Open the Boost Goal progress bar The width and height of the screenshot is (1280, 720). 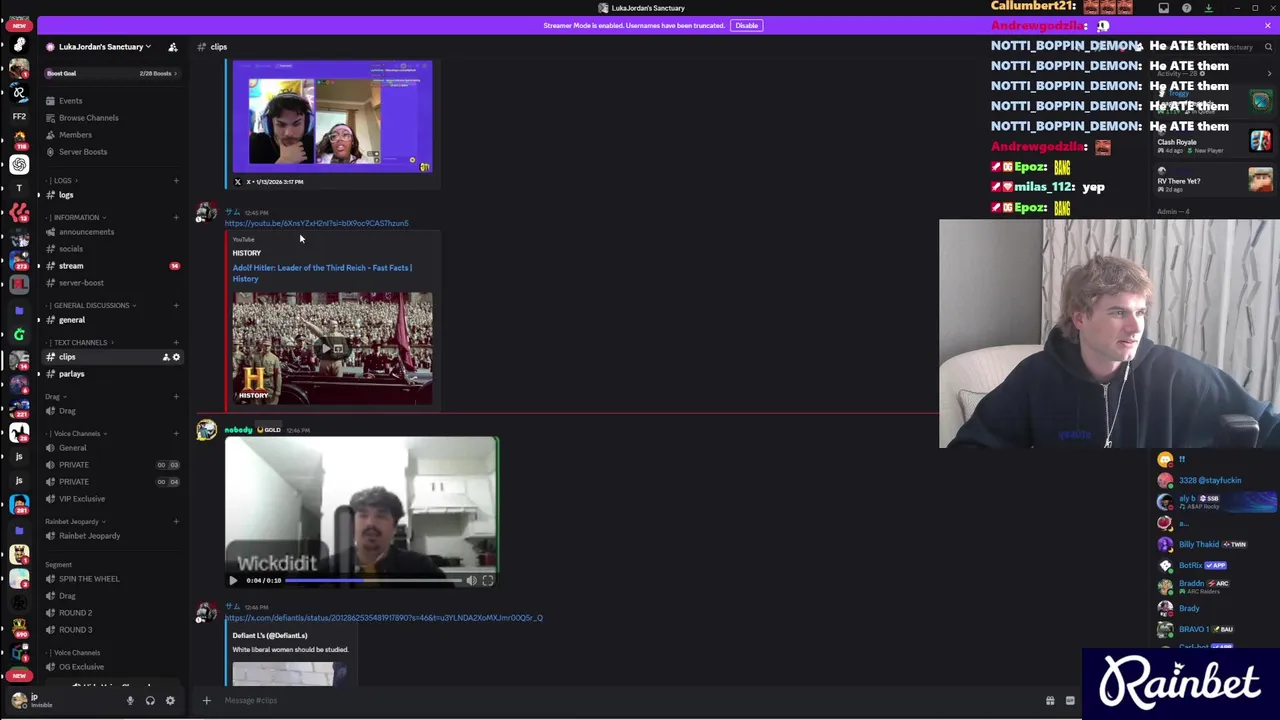coord(111,73)
